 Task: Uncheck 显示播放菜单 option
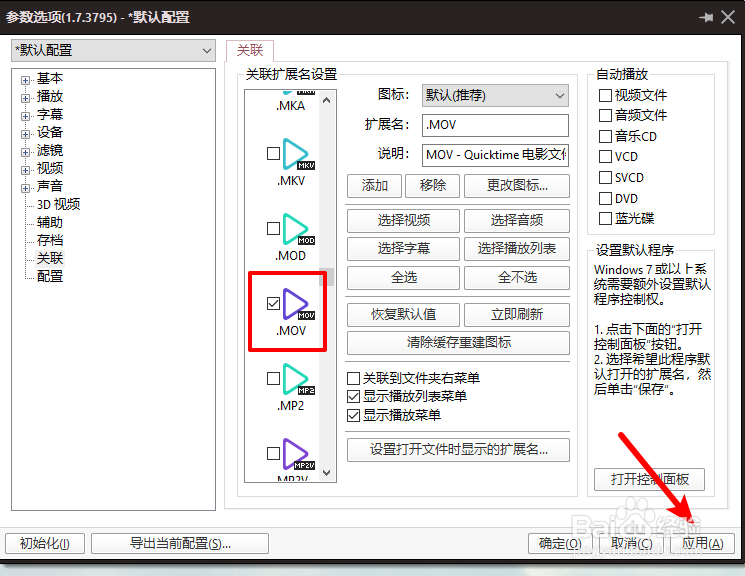pos(353,416)
